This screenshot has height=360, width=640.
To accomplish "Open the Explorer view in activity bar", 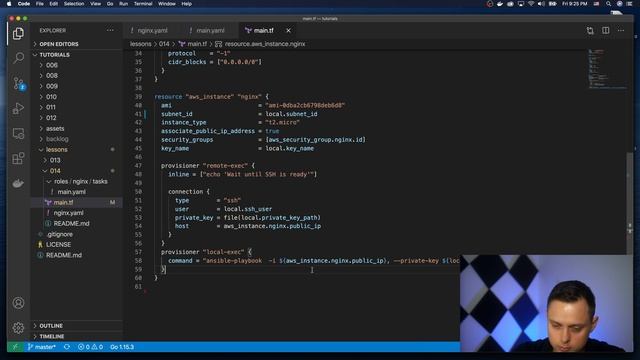I will click(18, 33).
